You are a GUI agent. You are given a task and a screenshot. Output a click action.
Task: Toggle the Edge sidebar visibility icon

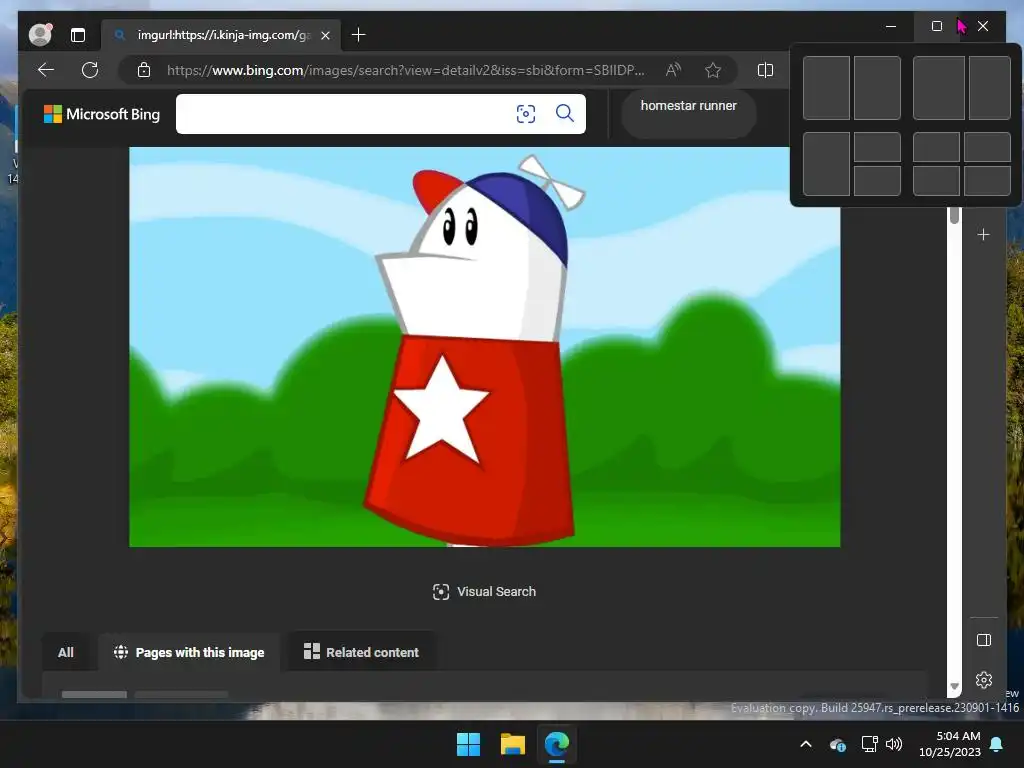(984, 640)
